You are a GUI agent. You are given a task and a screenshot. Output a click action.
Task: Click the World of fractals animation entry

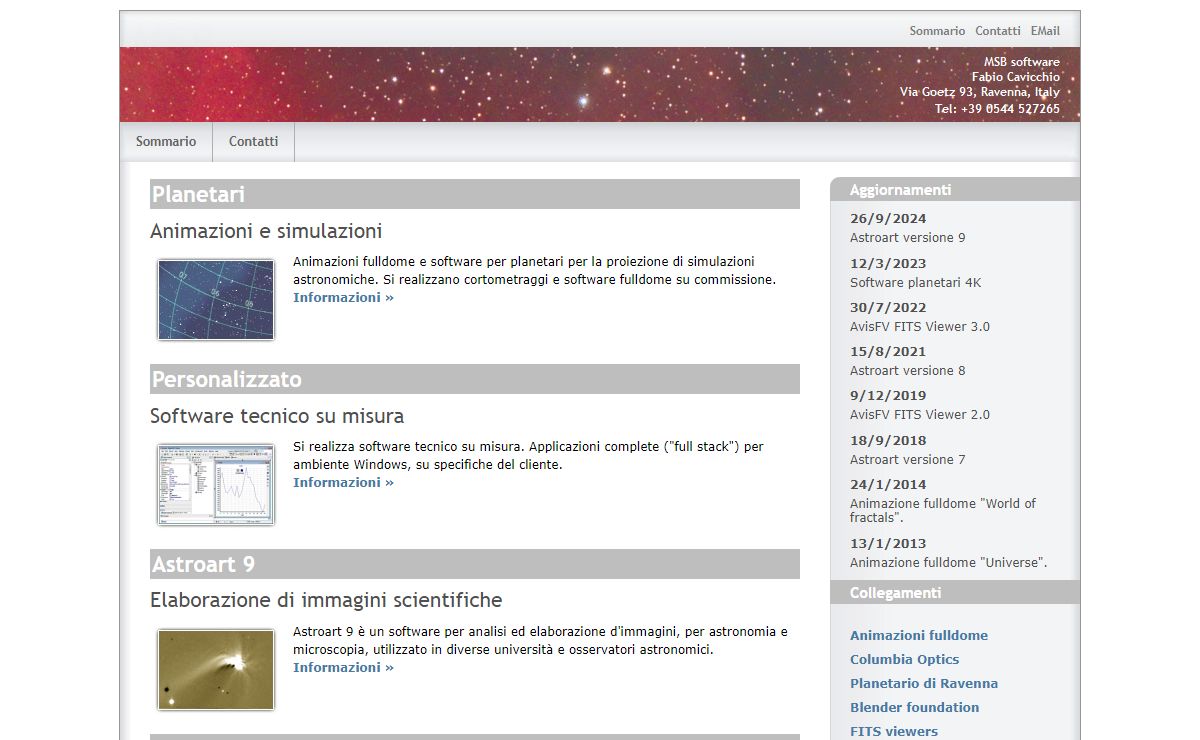[943, 511]
